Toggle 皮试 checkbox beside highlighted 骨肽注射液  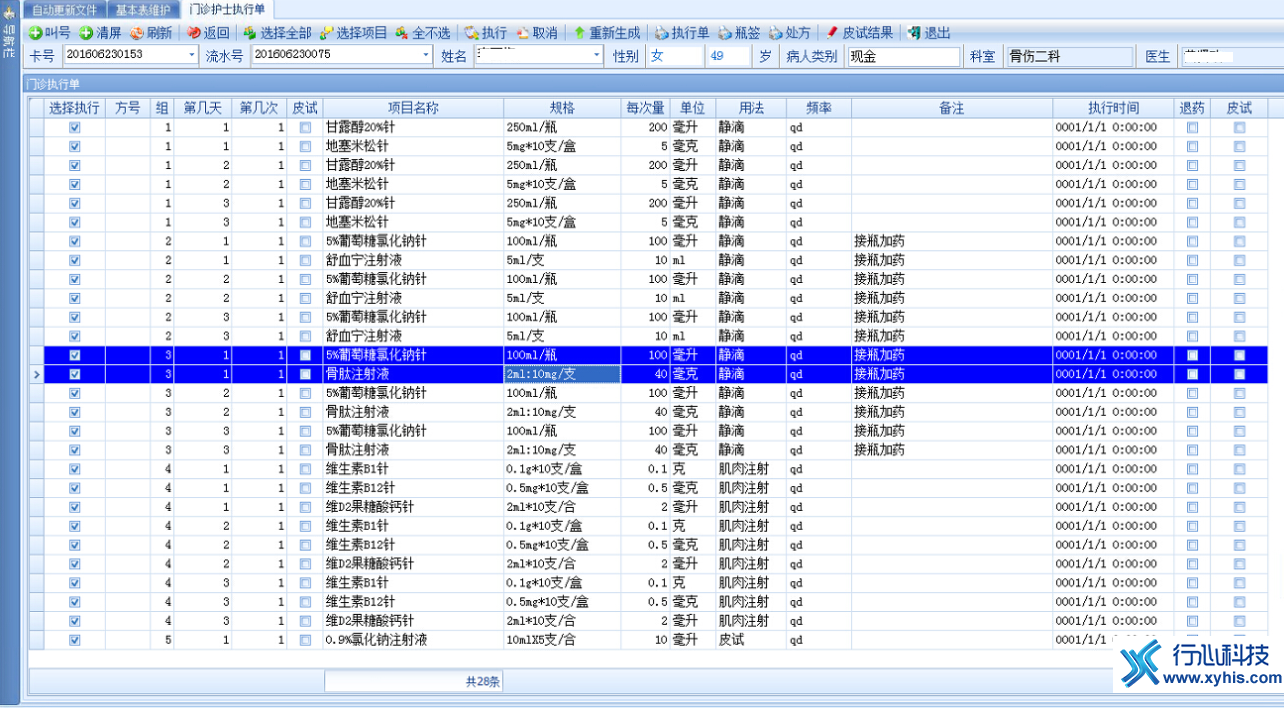(305, 374)
